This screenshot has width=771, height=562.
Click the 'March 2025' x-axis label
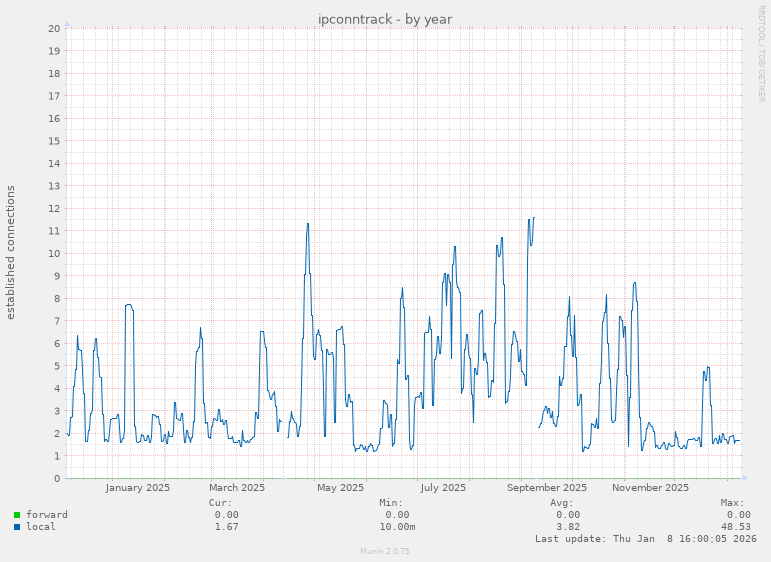[237, 488]
